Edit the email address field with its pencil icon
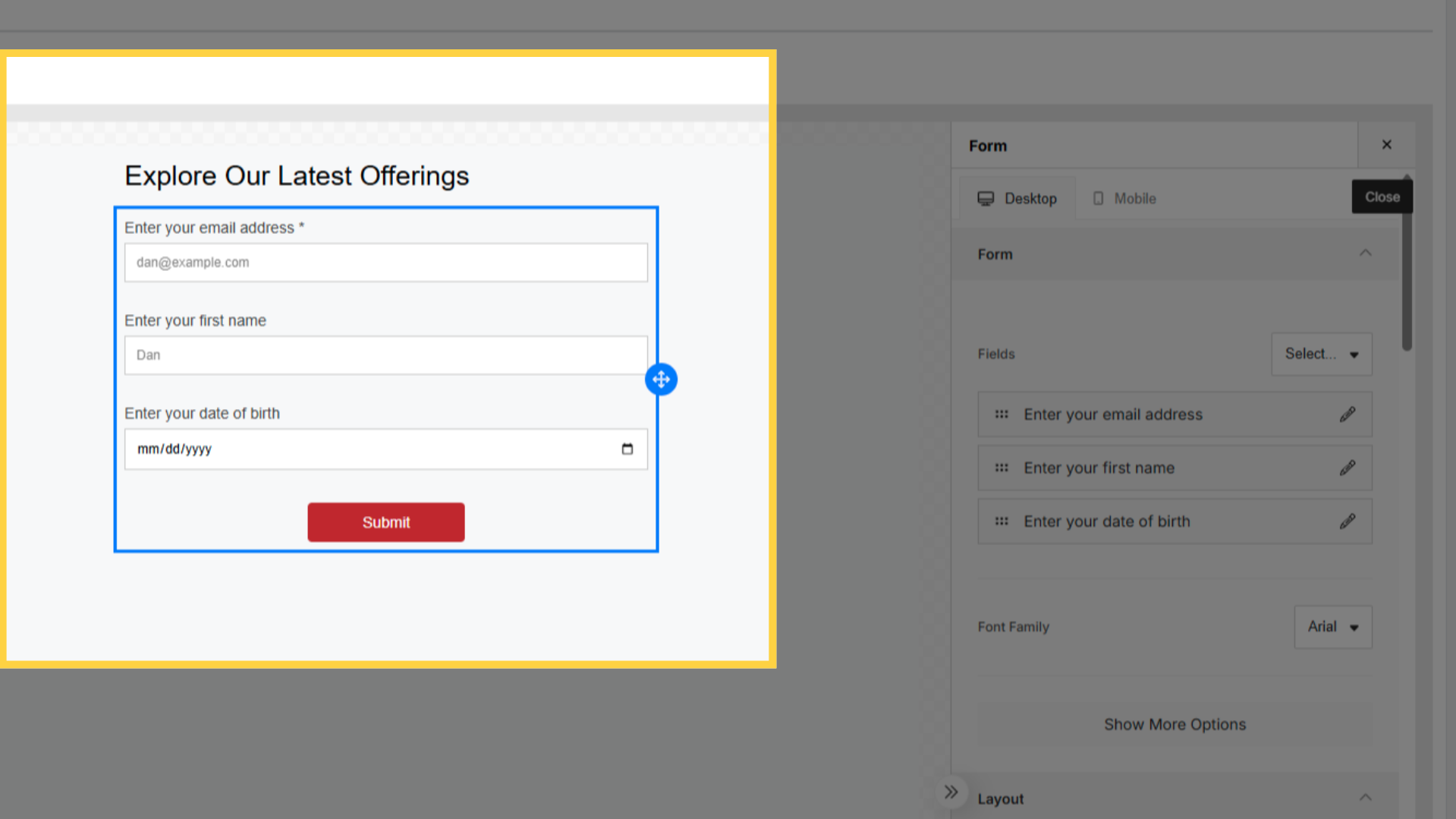This screenshot has width=1456, height=819. [1348, 414]
